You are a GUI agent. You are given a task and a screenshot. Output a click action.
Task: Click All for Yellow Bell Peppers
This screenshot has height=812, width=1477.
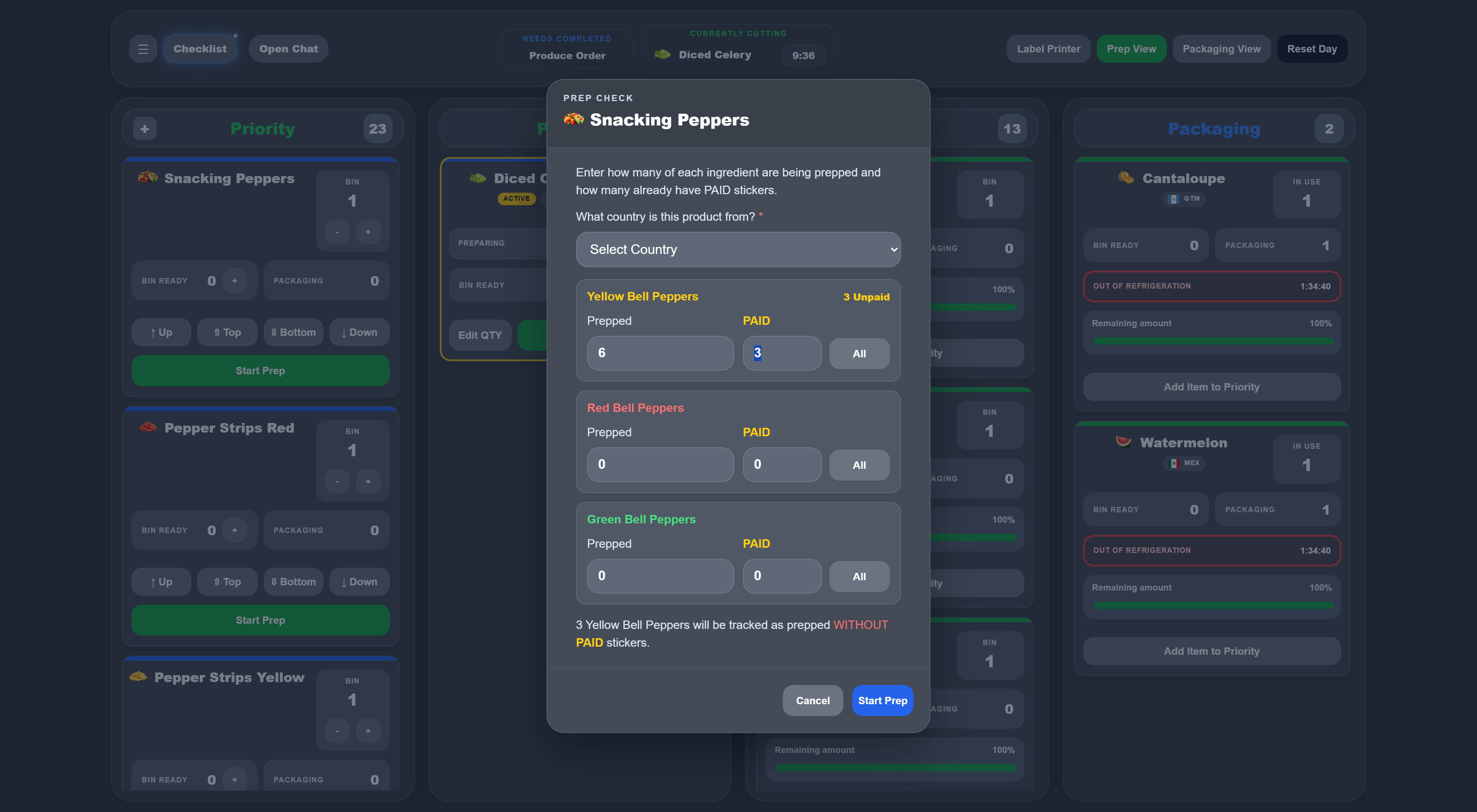click(x=859, y=354)
